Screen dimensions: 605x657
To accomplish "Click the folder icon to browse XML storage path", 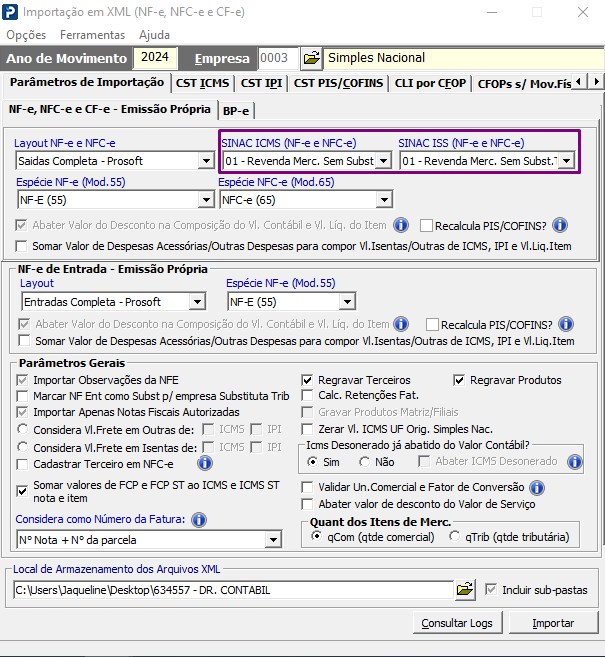I will (464, 590).
